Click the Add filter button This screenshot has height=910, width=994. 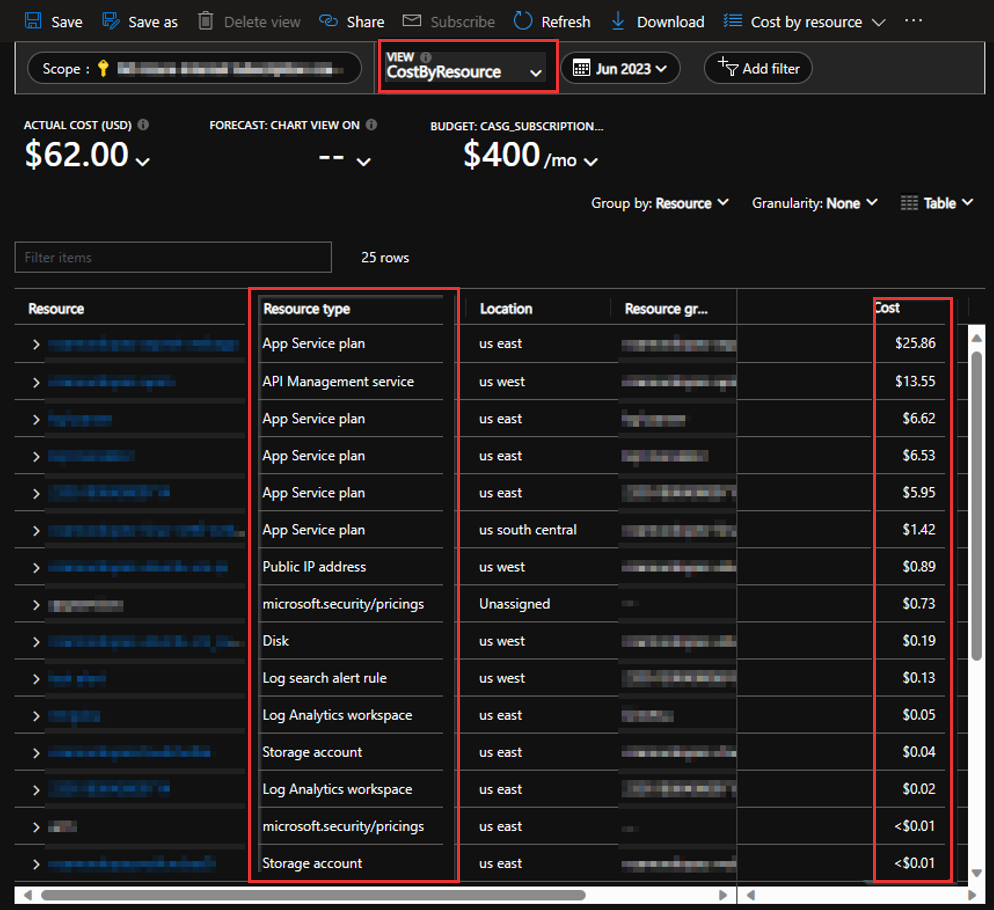click(758, 68)
